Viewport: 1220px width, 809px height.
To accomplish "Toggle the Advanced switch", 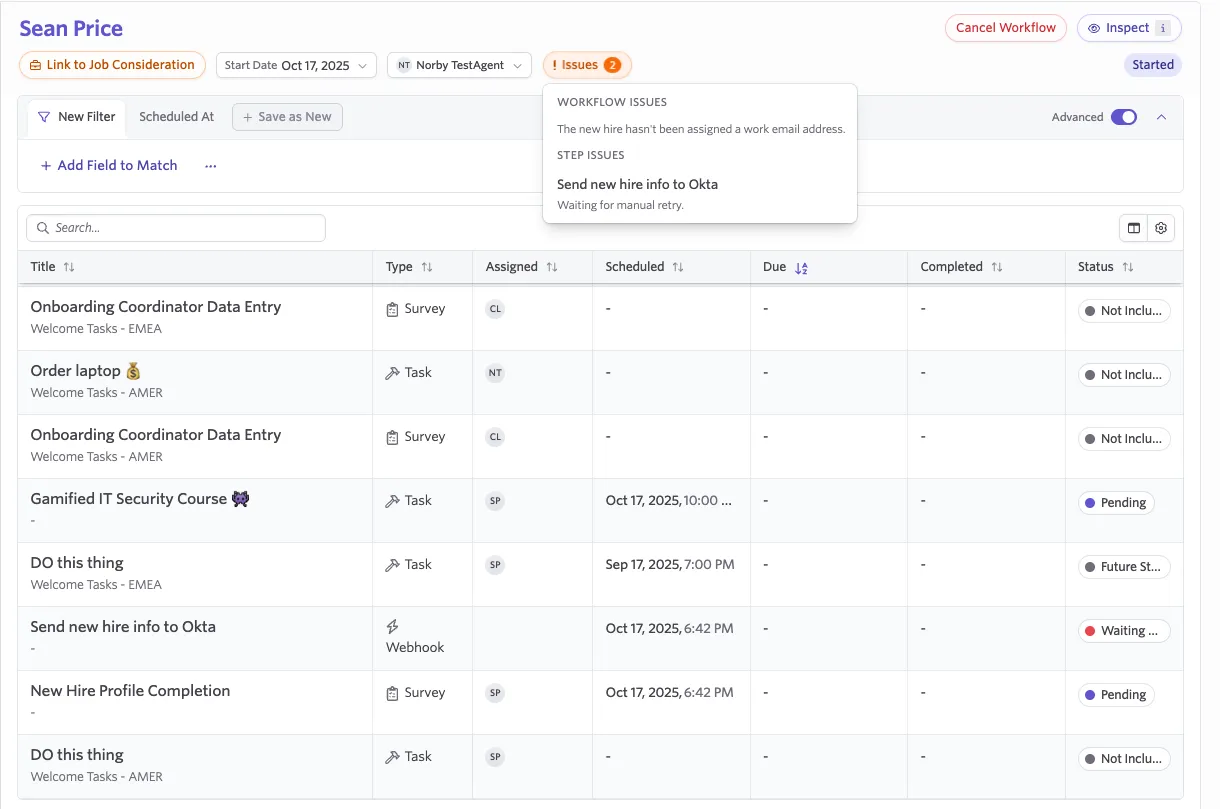I will click(1124, 117).
